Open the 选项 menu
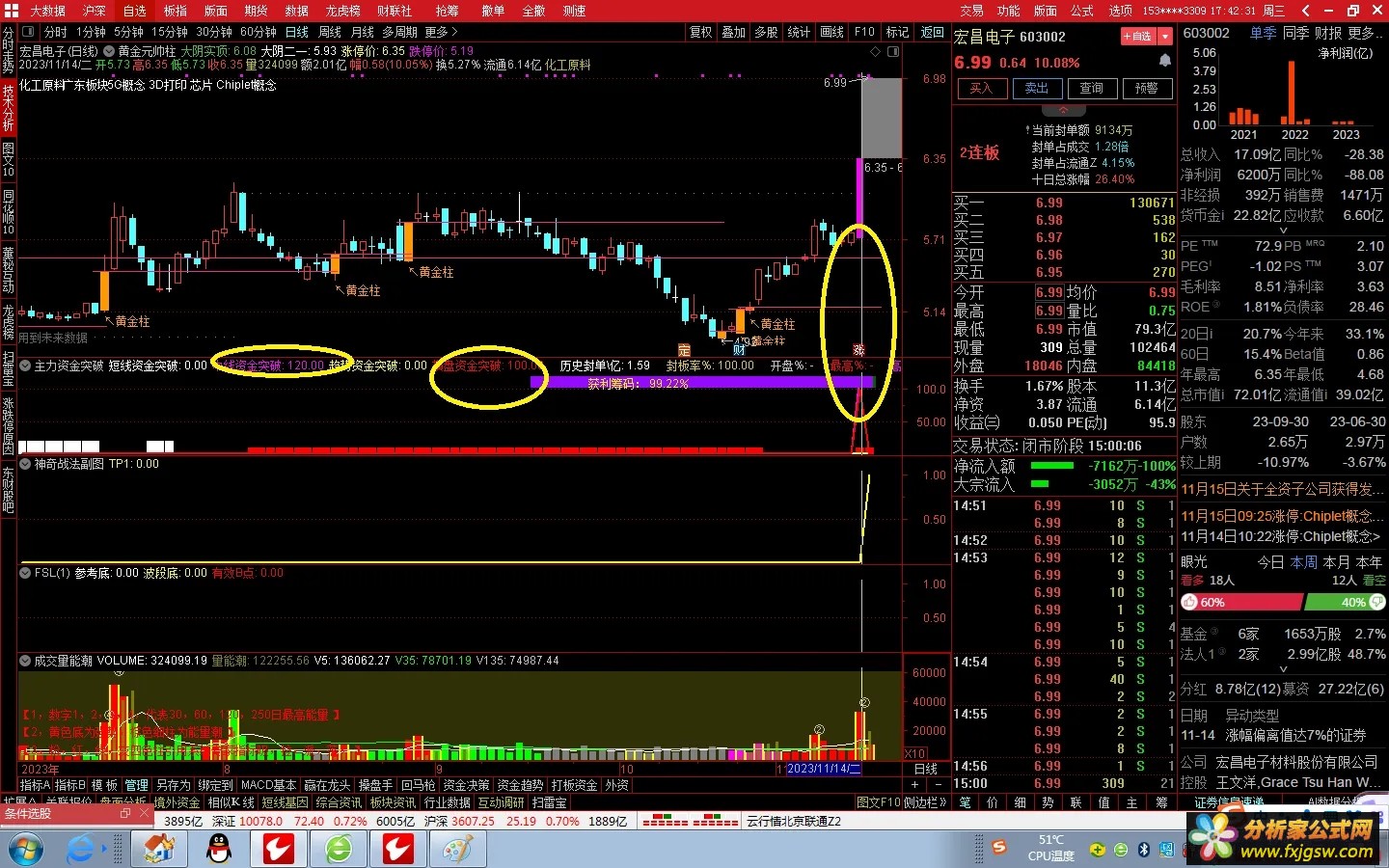The image size is (1389, 868). (1120, 11)
